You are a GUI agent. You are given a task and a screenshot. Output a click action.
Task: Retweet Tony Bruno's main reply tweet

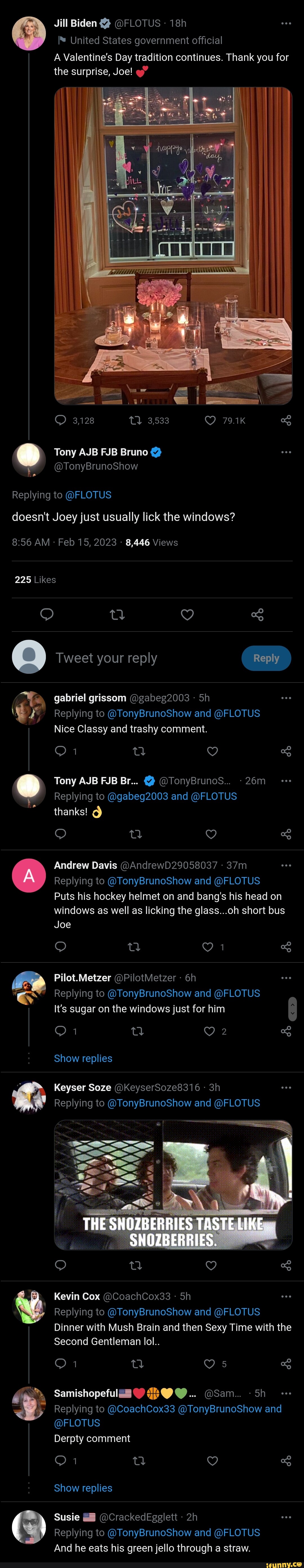[117, 615]
